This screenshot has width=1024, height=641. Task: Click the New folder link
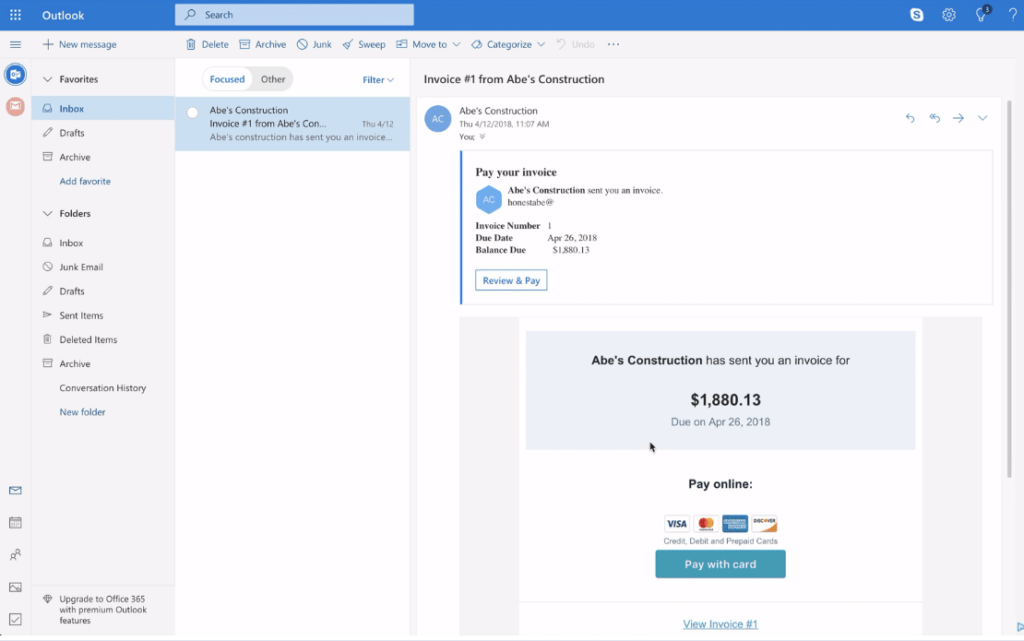[x=82, y=412]
